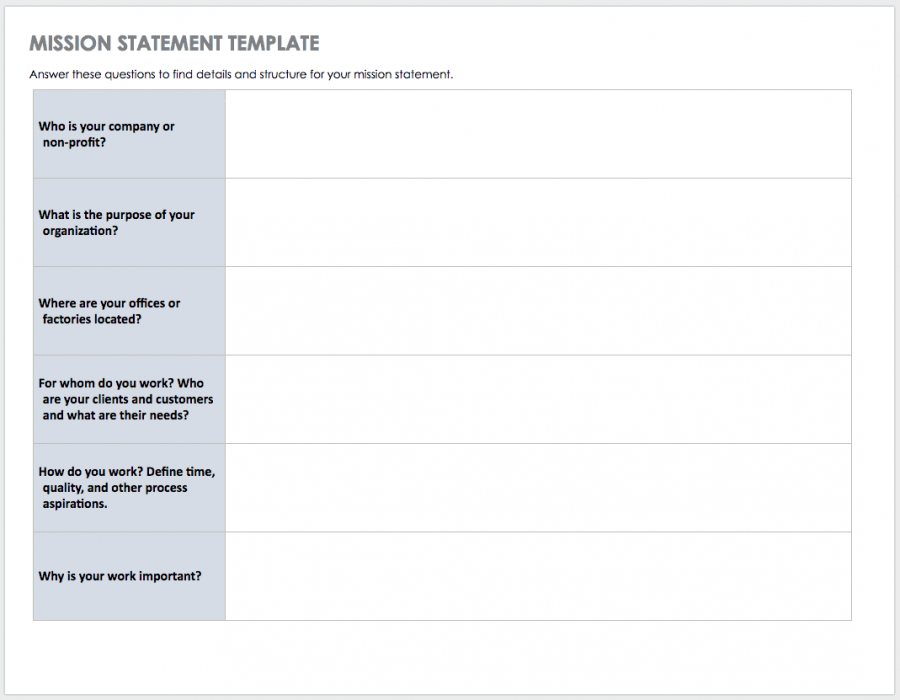Click the answer box for clients and customers
The width and height of the screenshot is (900, 700).
(x=540, y=399)
